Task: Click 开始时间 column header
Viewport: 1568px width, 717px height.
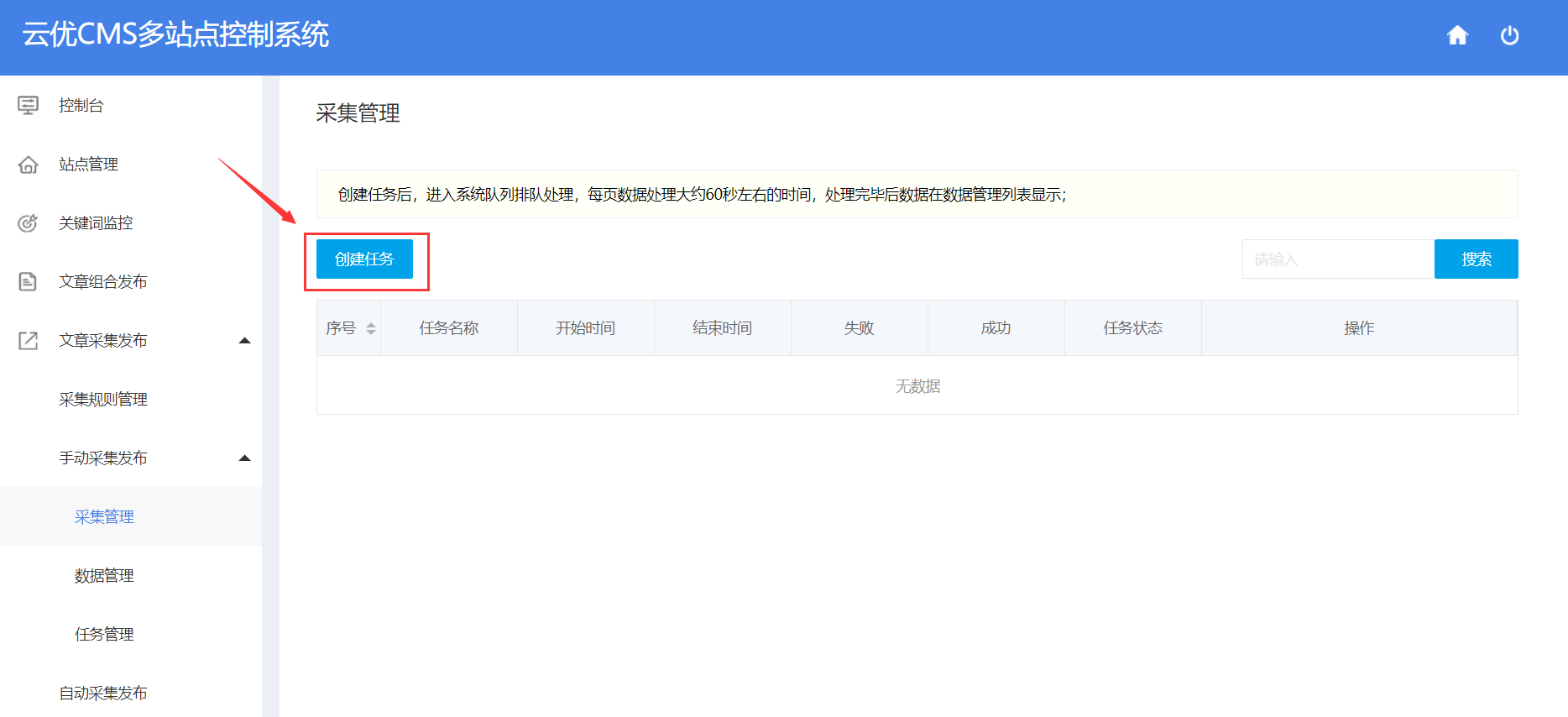Action: [586, 328]
